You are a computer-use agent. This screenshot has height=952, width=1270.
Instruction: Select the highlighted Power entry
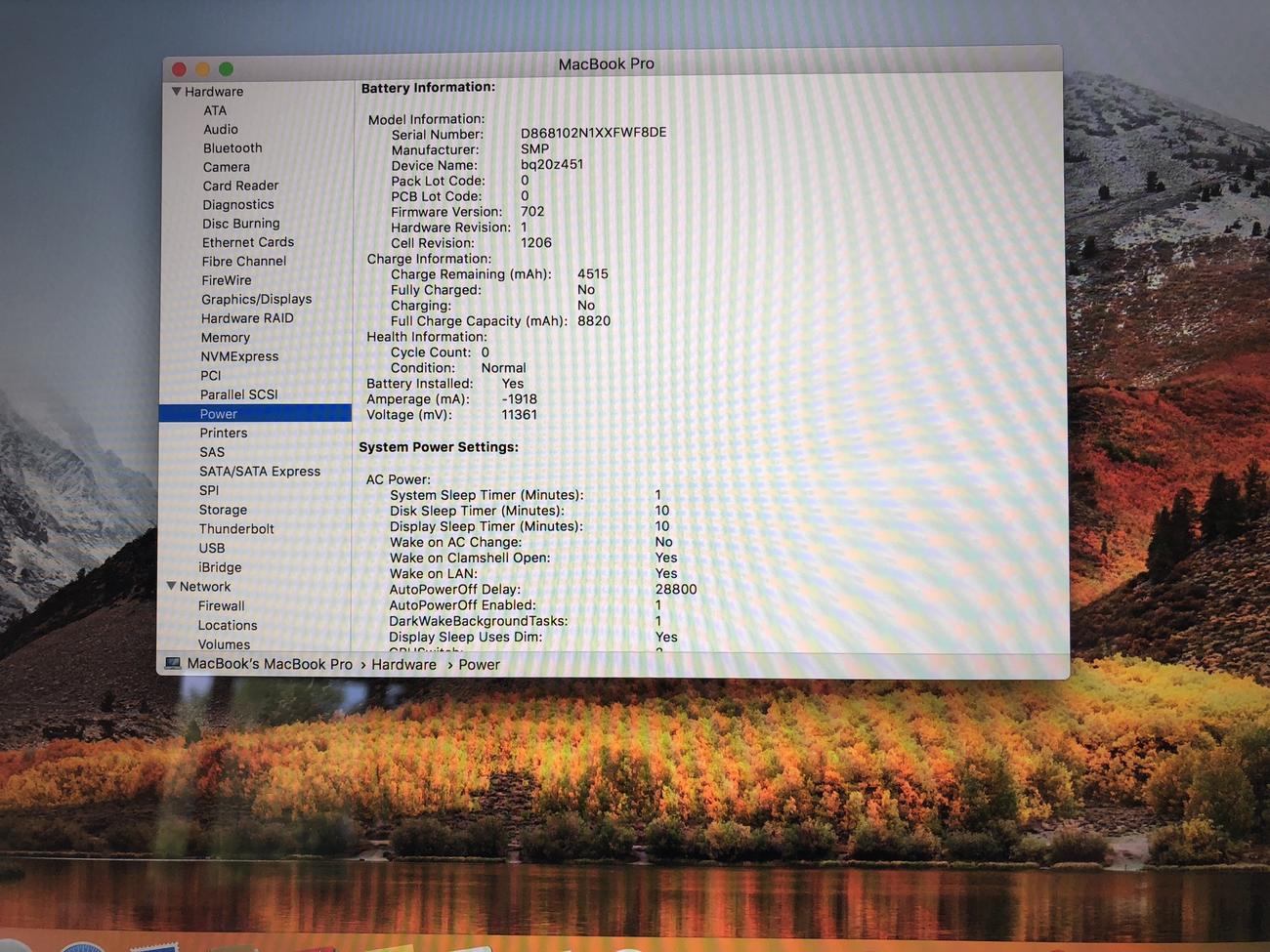[255, 414]
